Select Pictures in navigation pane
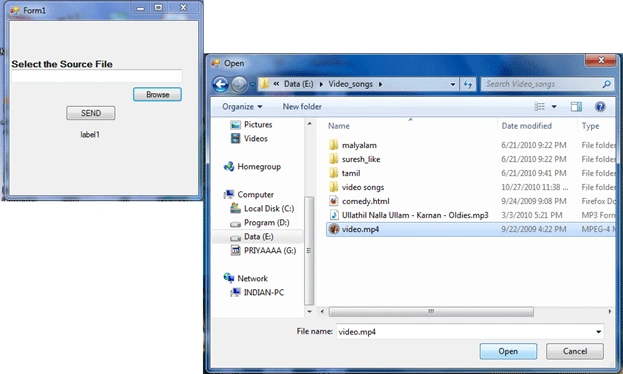 tap(258, 124)
